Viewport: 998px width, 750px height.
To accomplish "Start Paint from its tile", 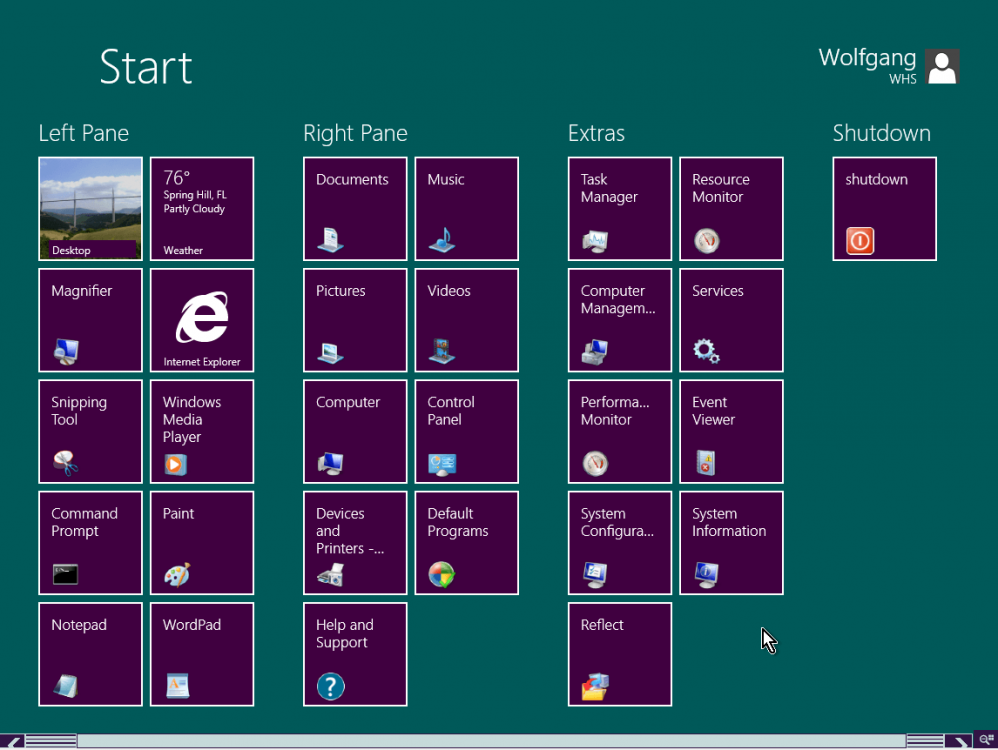I will pyautogui.click(x=201, y=542).
